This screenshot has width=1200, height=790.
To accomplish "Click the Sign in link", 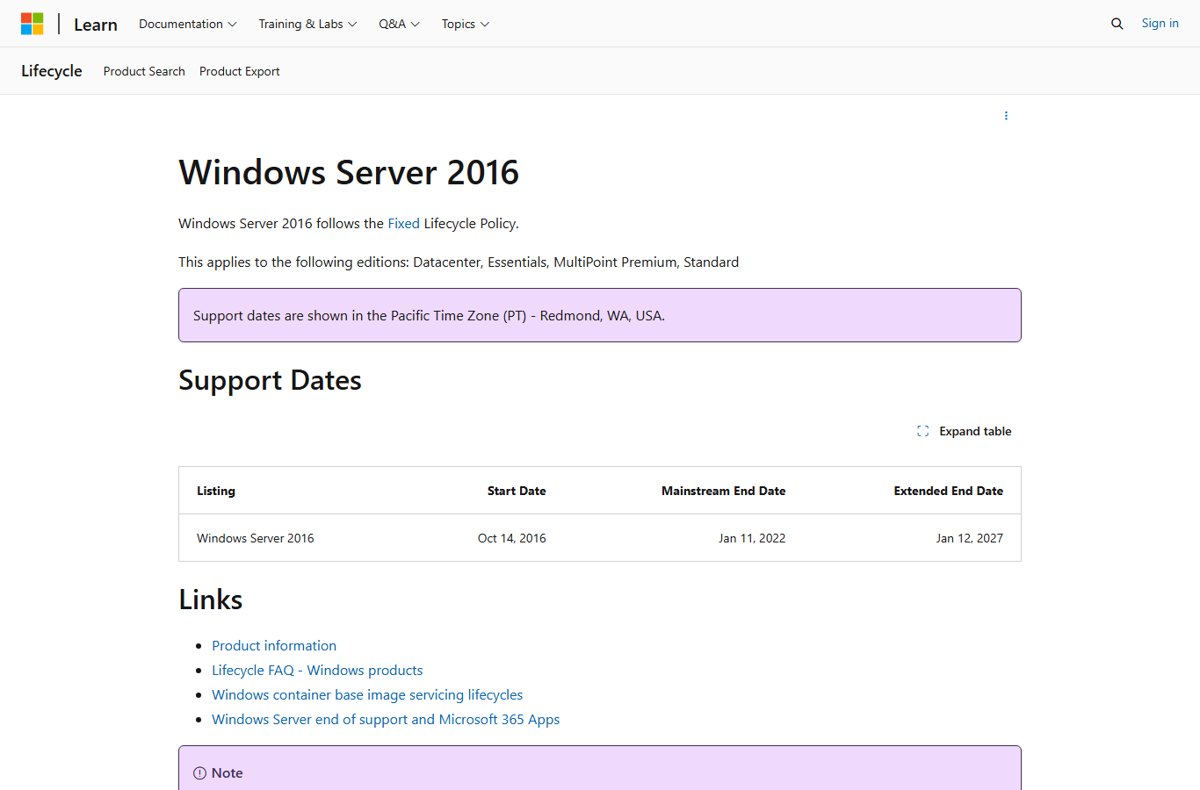I will pyautogui.click(x=1160, y=23).
